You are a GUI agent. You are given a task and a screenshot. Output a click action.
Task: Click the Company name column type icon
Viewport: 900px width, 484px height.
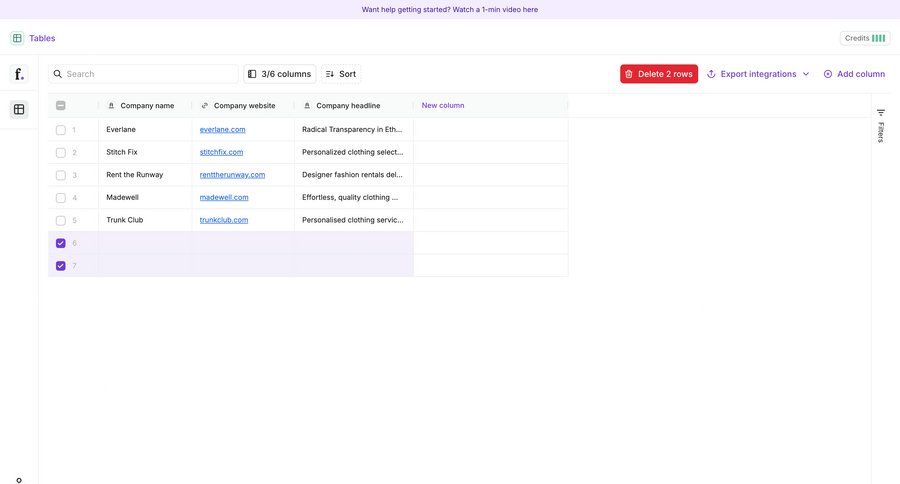point(111,105)
